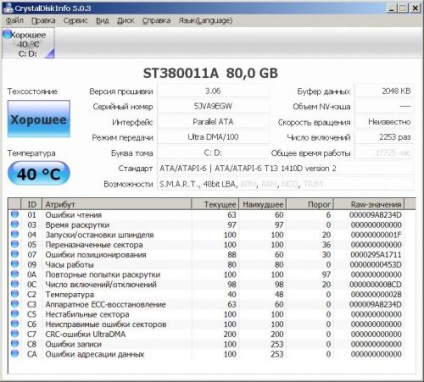Click status icon for Время раскрутки row
The width and height of the screenshot is (424, 382).
pos(15,224)
